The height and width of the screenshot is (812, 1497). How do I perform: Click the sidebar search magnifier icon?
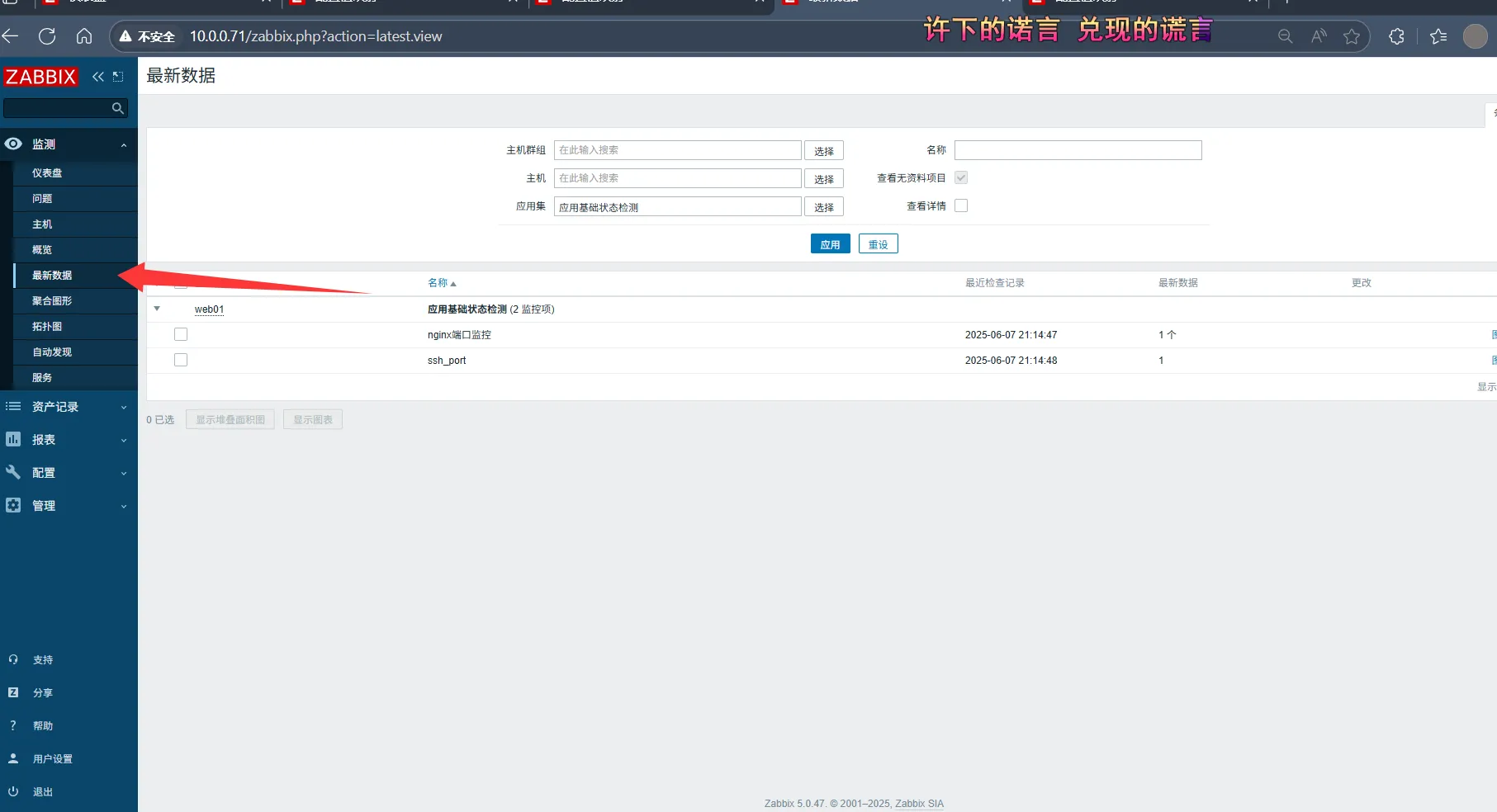pyautogui.click(x=117, y=108)
